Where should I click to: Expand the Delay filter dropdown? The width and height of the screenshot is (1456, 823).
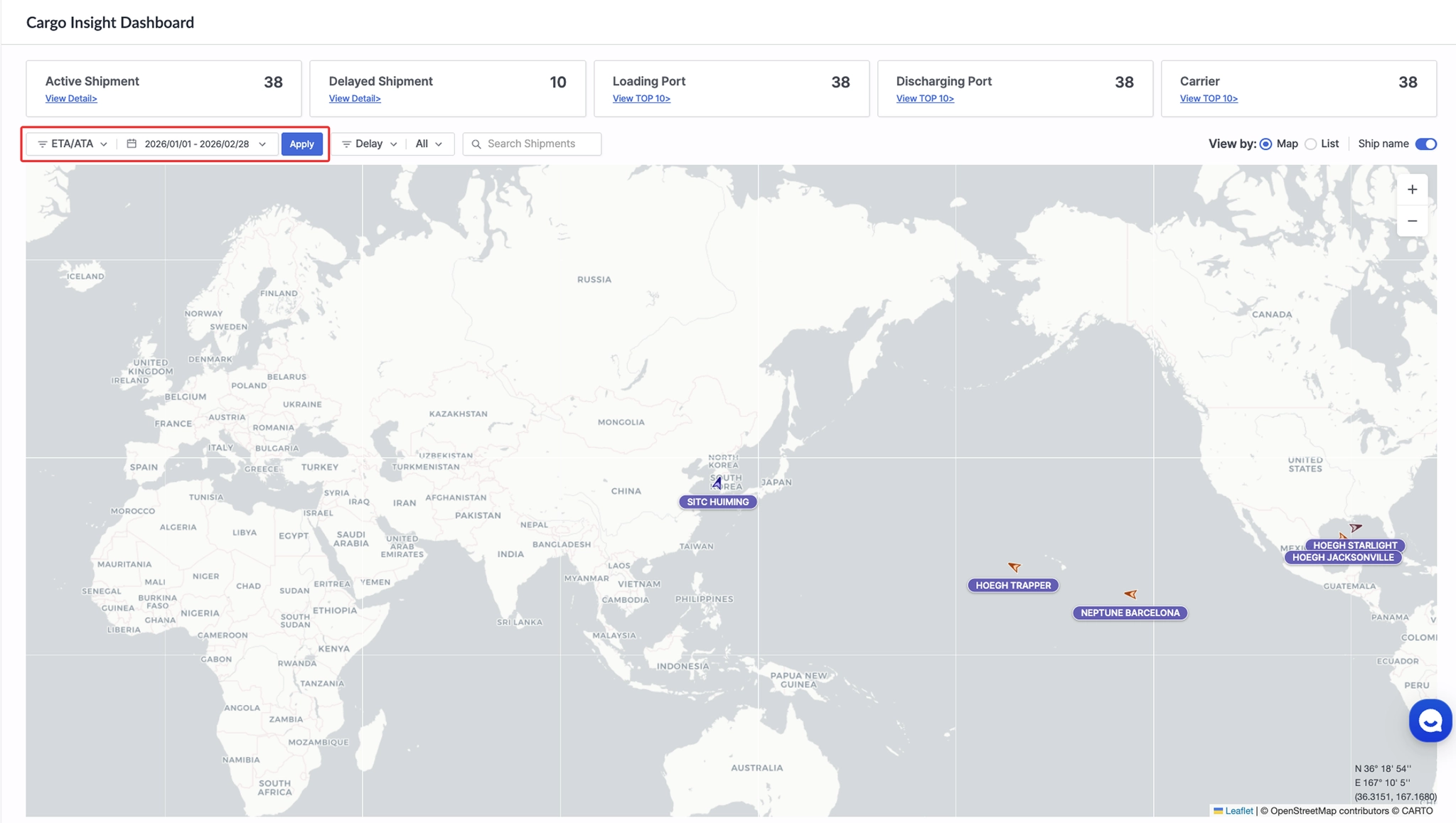pos(369,144)
